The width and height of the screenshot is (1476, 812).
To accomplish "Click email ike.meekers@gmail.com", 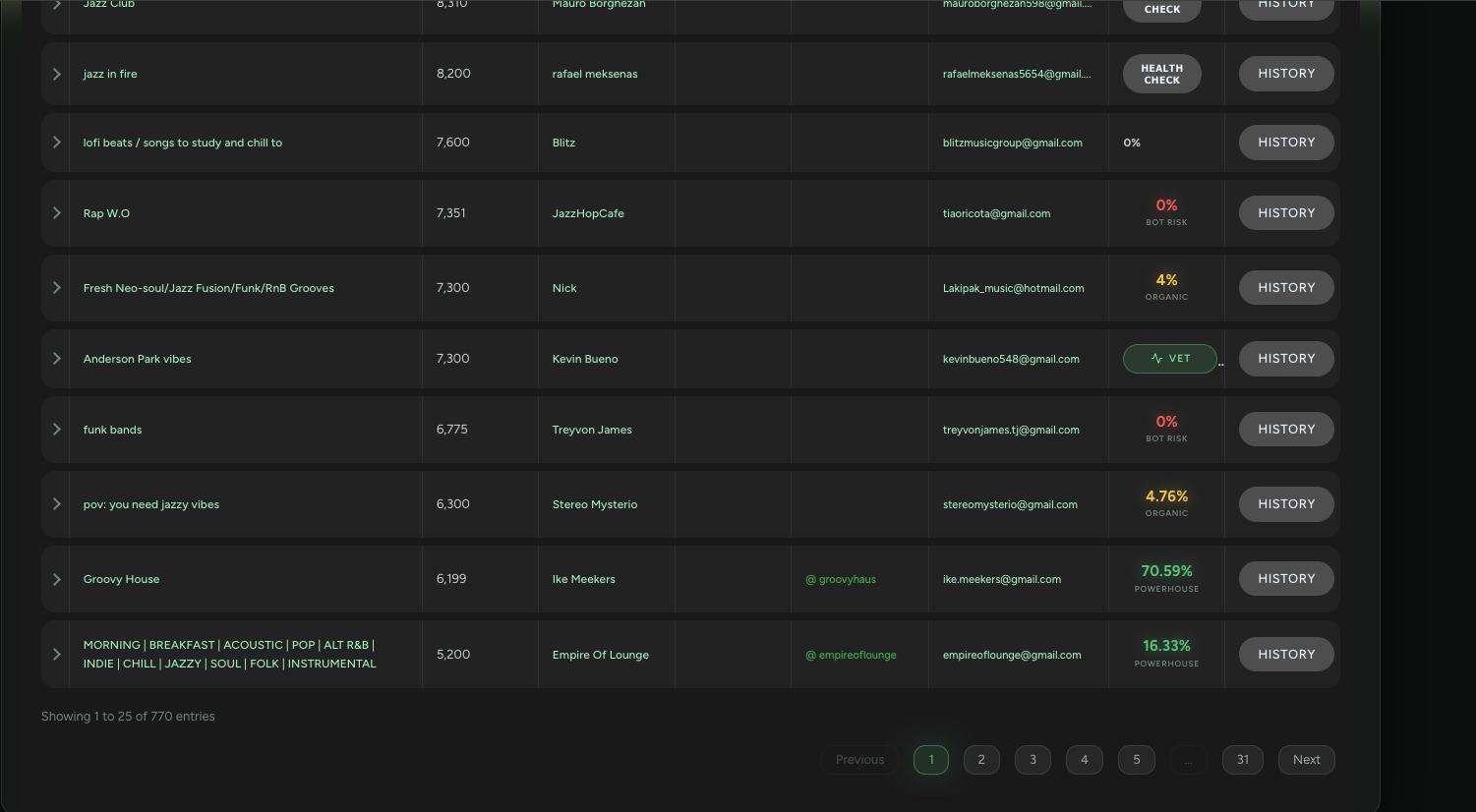I will coord(1002,579).
